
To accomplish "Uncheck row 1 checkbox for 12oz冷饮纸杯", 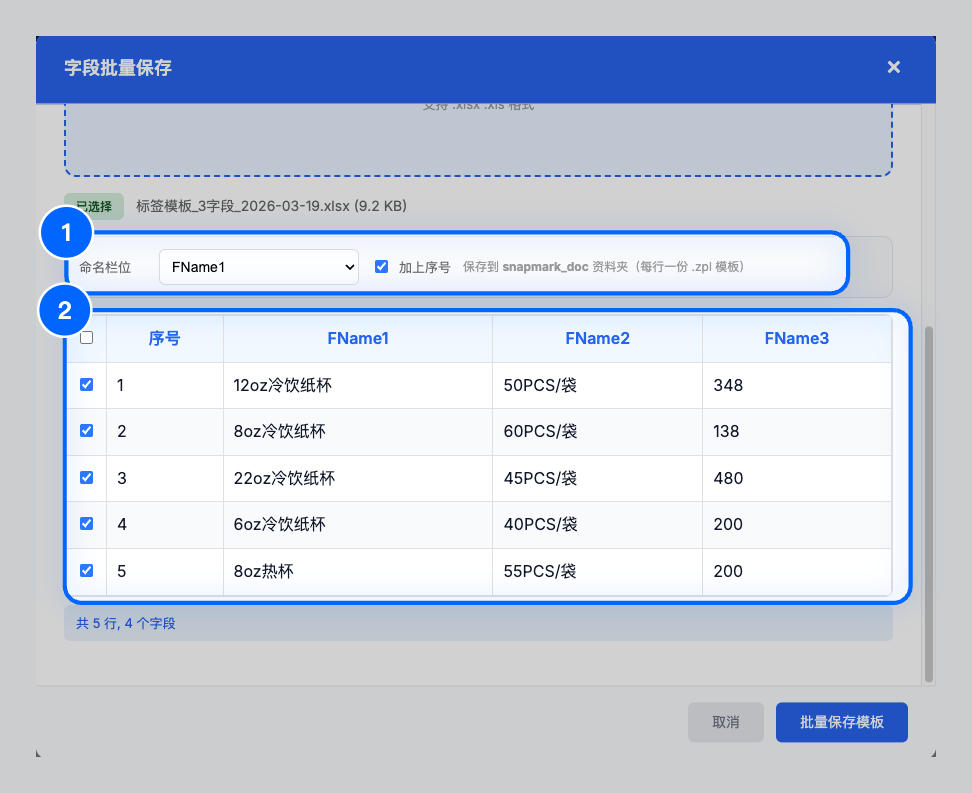I will coord(86,385).
